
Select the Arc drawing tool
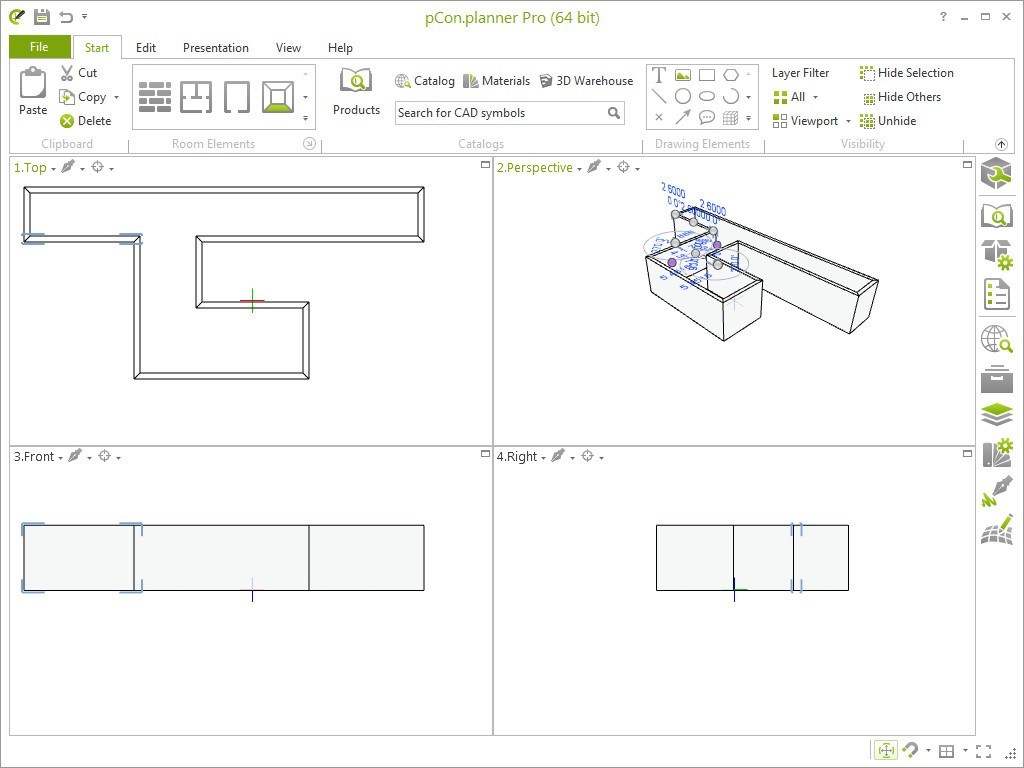pos(731,97)
